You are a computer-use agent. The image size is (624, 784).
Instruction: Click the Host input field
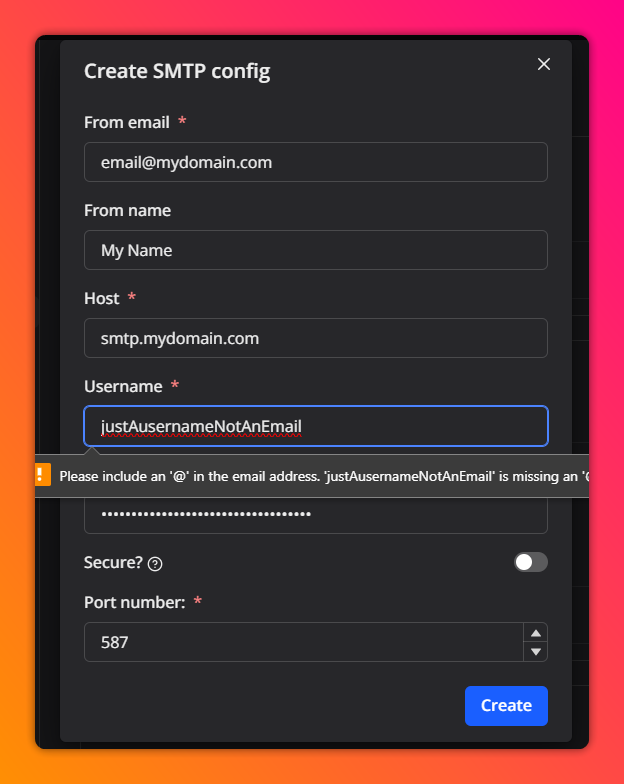point(316,338)
